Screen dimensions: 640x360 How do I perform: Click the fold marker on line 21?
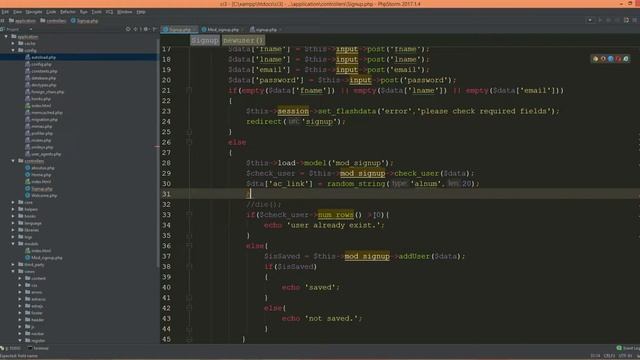tap(189, 90)
